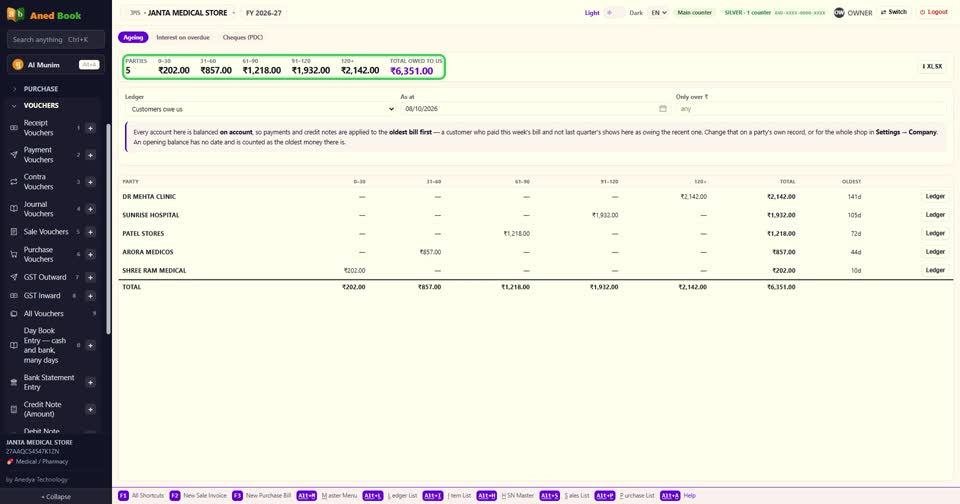This screenshot has width=960, height=504.
Task: Add a new Contra Voucher with plus
Action: 90,182
